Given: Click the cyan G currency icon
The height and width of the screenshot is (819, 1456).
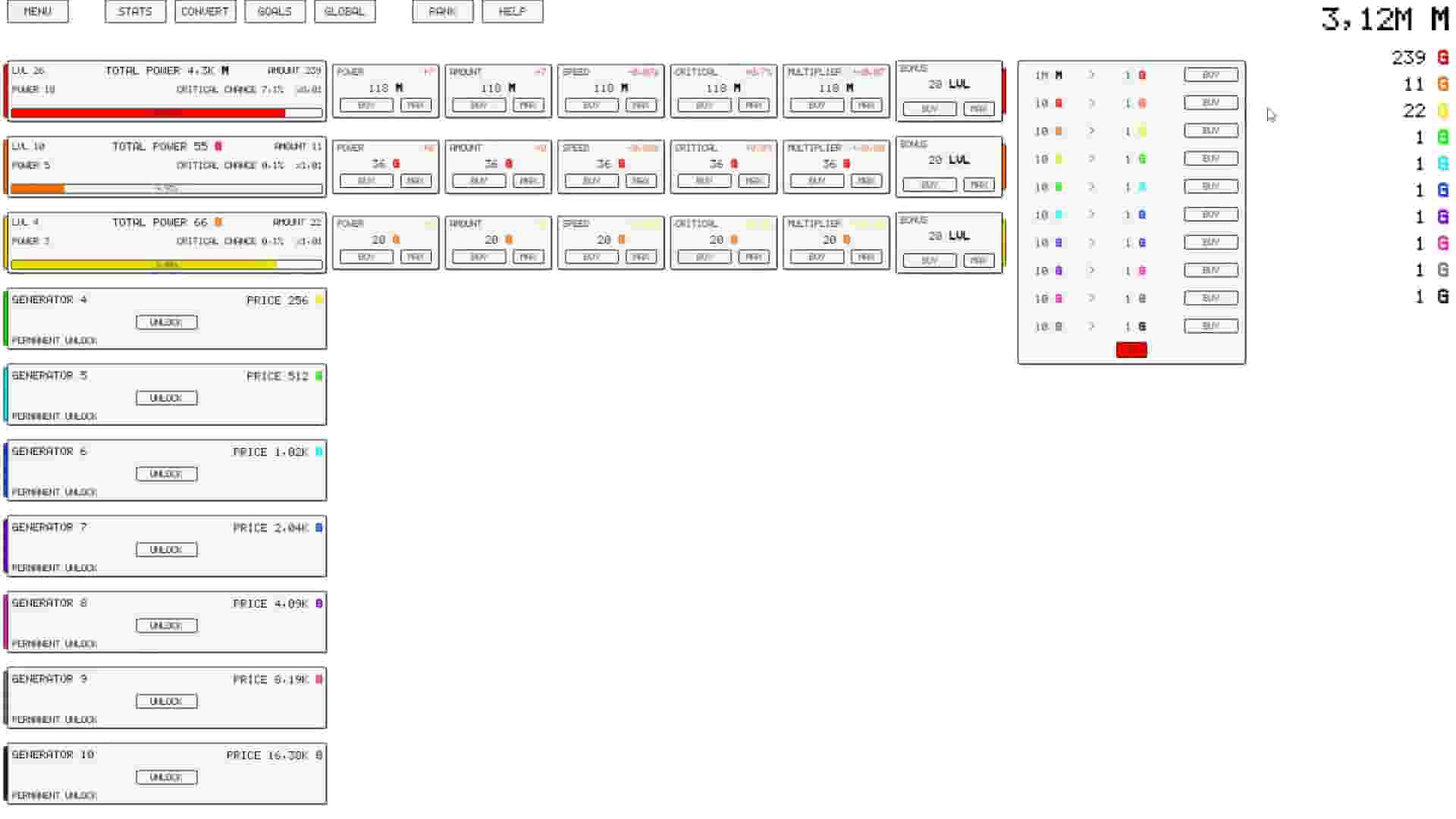Looking at the screenshot, I should point(1442,164).
